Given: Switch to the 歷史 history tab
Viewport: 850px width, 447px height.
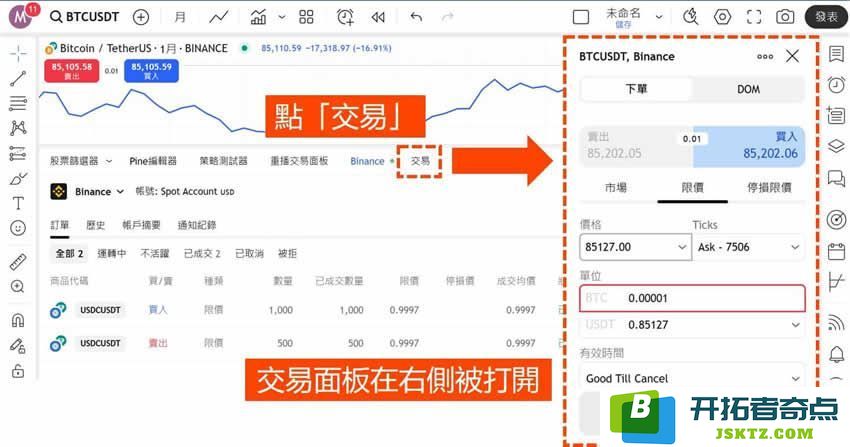Looking at the screenshot, I should 95,225.
